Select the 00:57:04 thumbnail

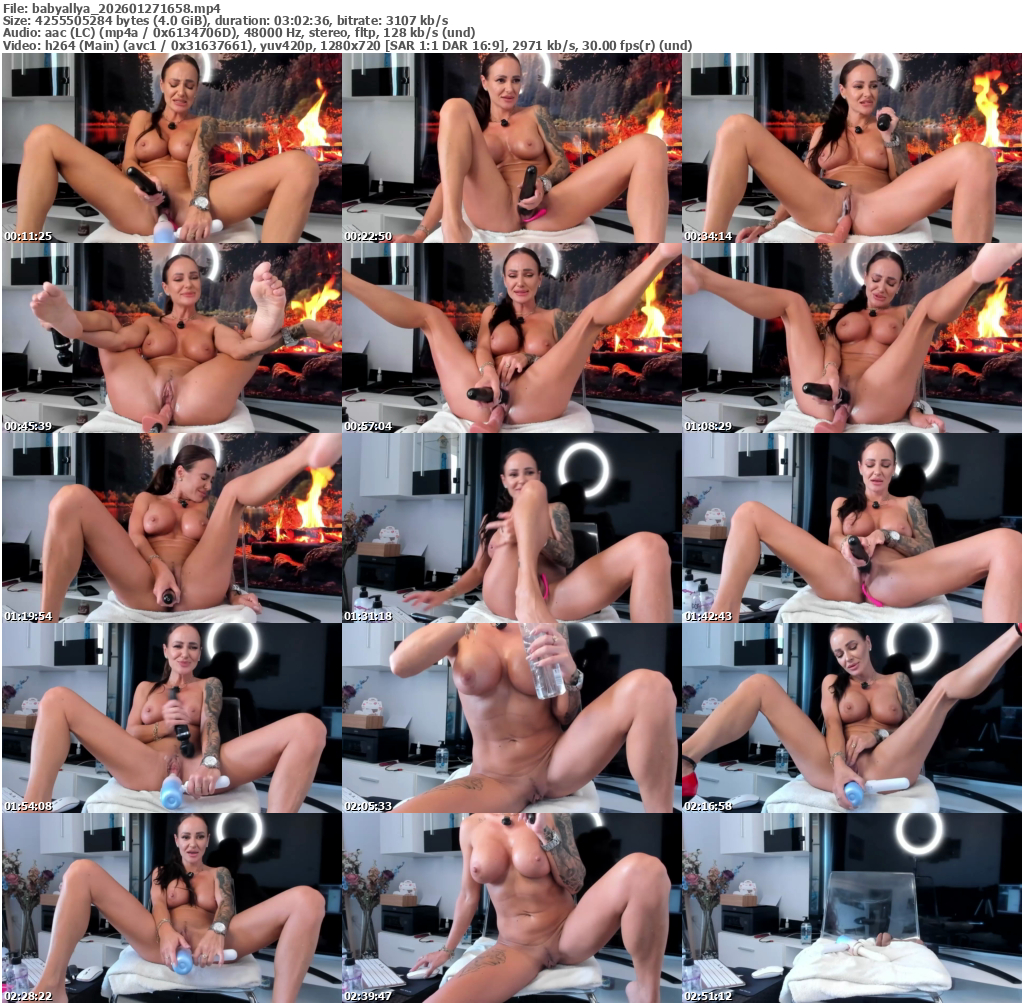pyautogui.click(x=512, y=338)
